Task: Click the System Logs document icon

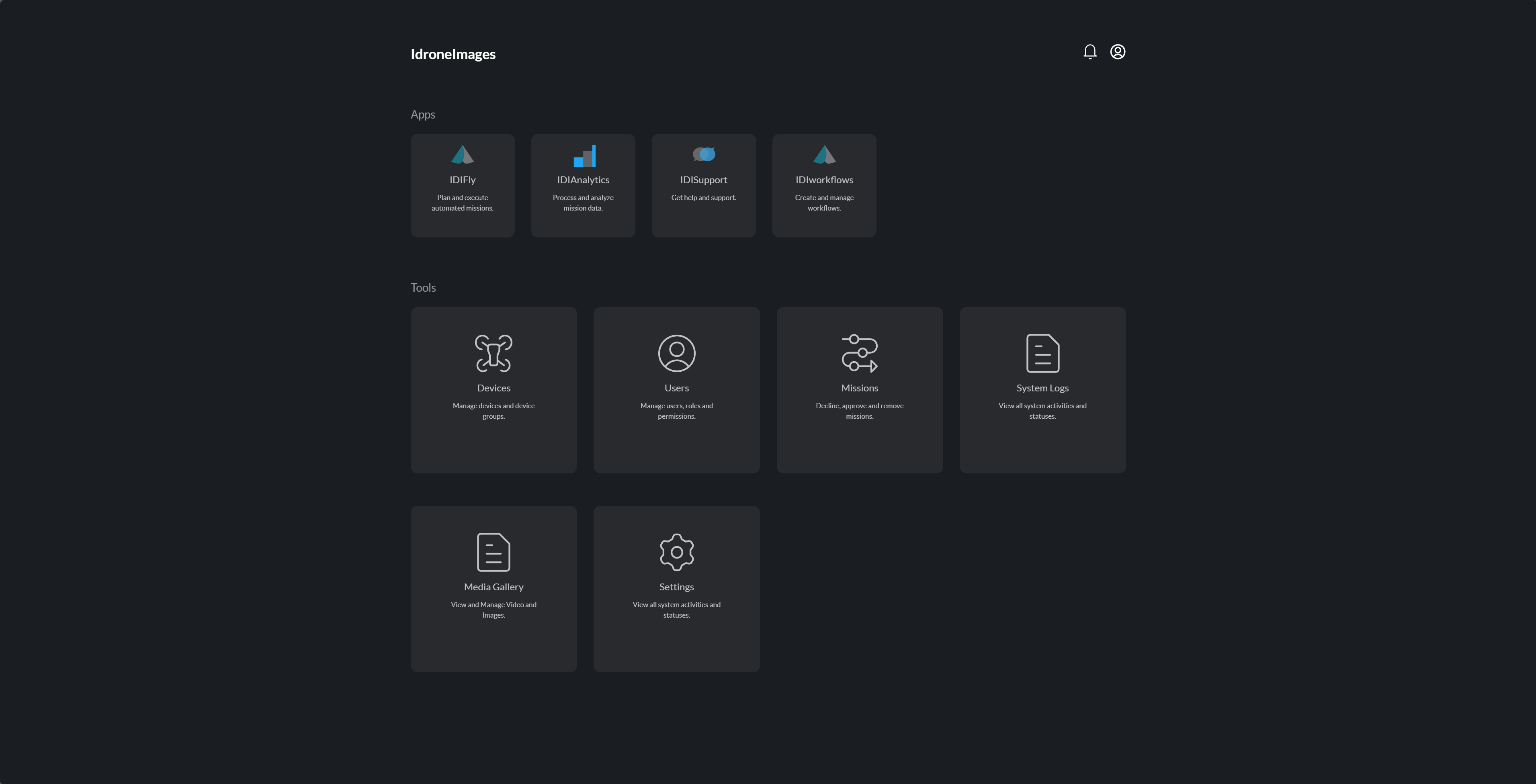Action: pos(1042,353)
